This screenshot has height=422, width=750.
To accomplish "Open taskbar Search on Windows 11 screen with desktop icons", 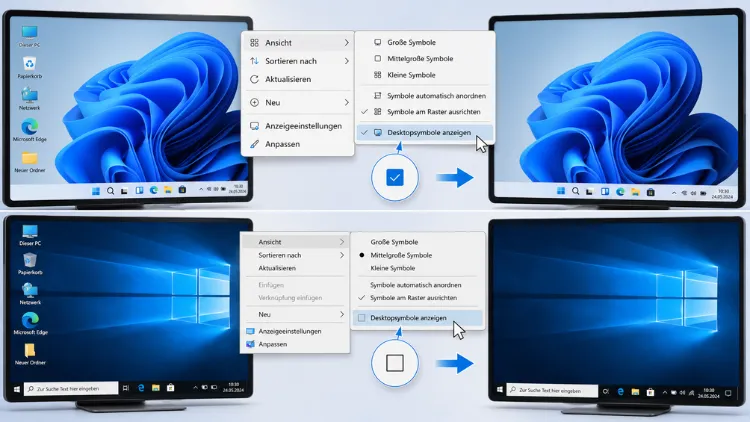I will click(110, 191).
